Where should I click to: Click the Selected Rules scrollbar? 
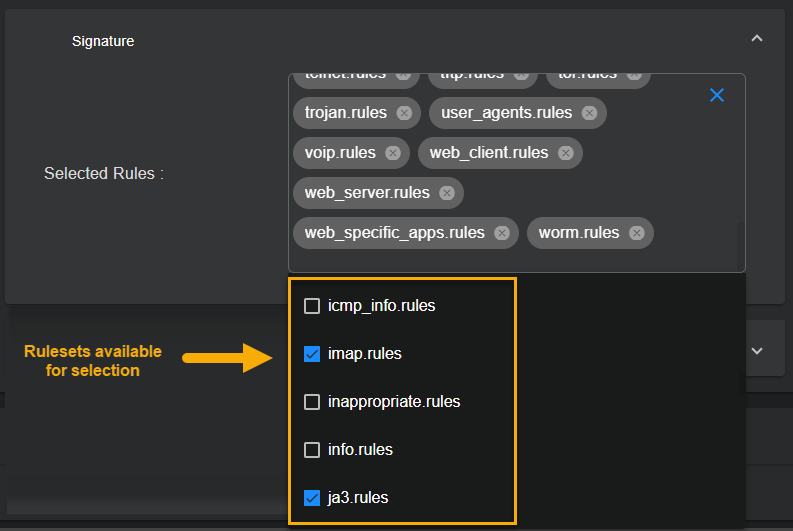pos(740,245)
